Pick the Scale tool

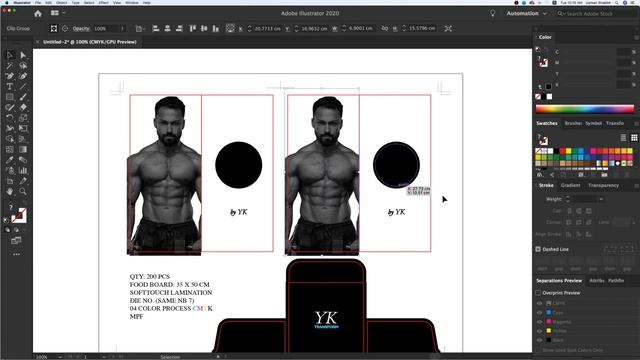23,118
